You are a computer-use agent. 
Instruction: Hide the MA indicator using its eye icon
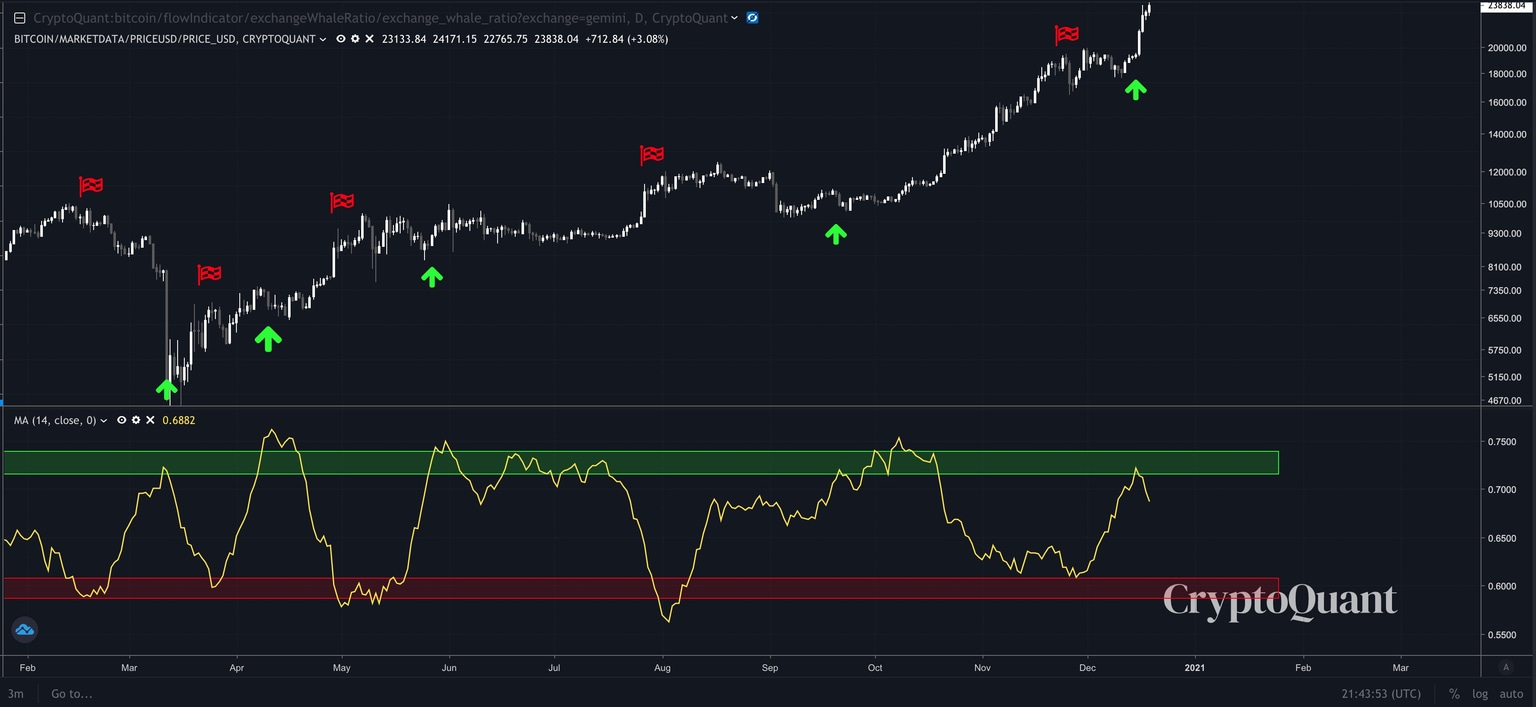(121, 420)
